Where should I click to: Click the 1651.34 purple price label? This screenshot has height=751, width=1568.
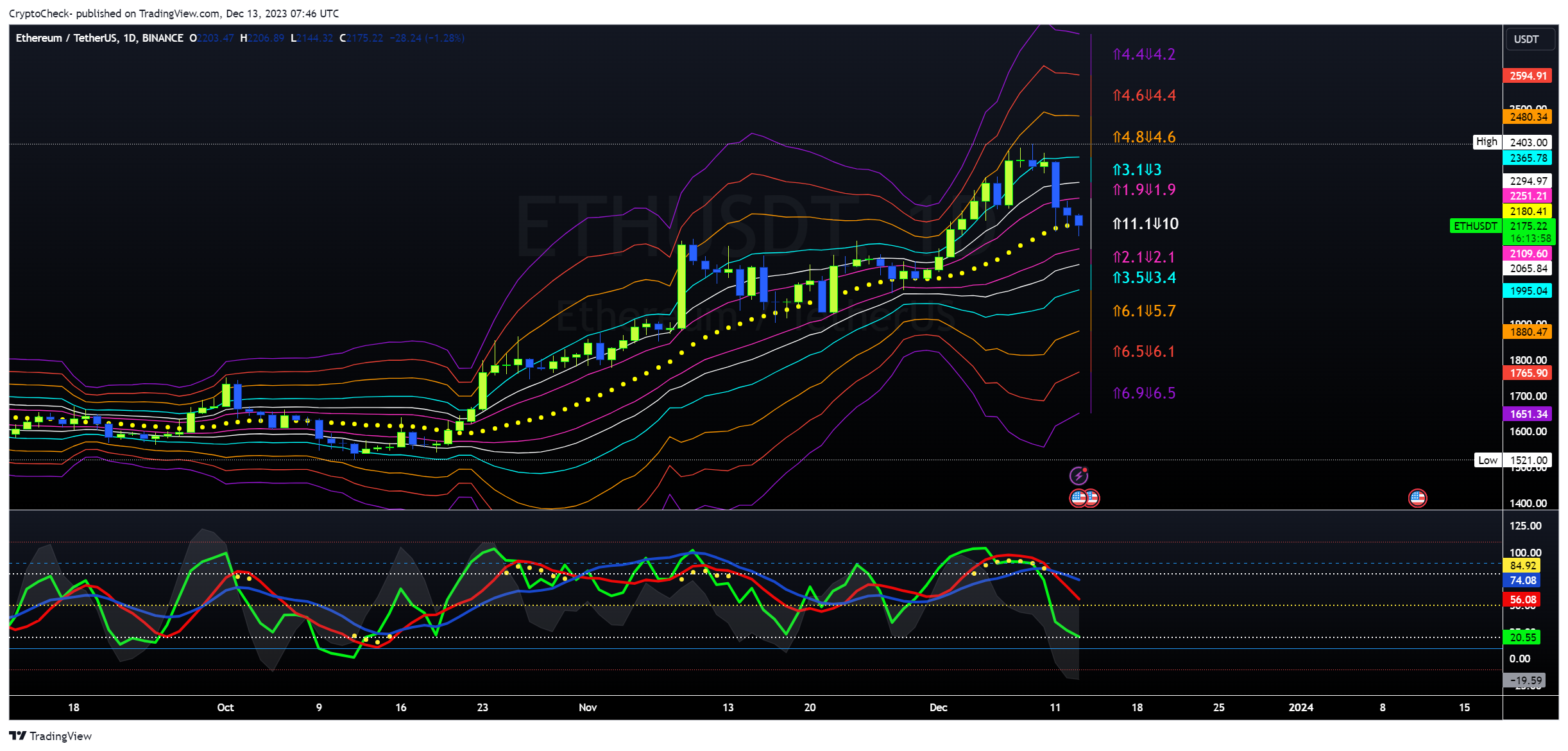tap(1528, 414)
